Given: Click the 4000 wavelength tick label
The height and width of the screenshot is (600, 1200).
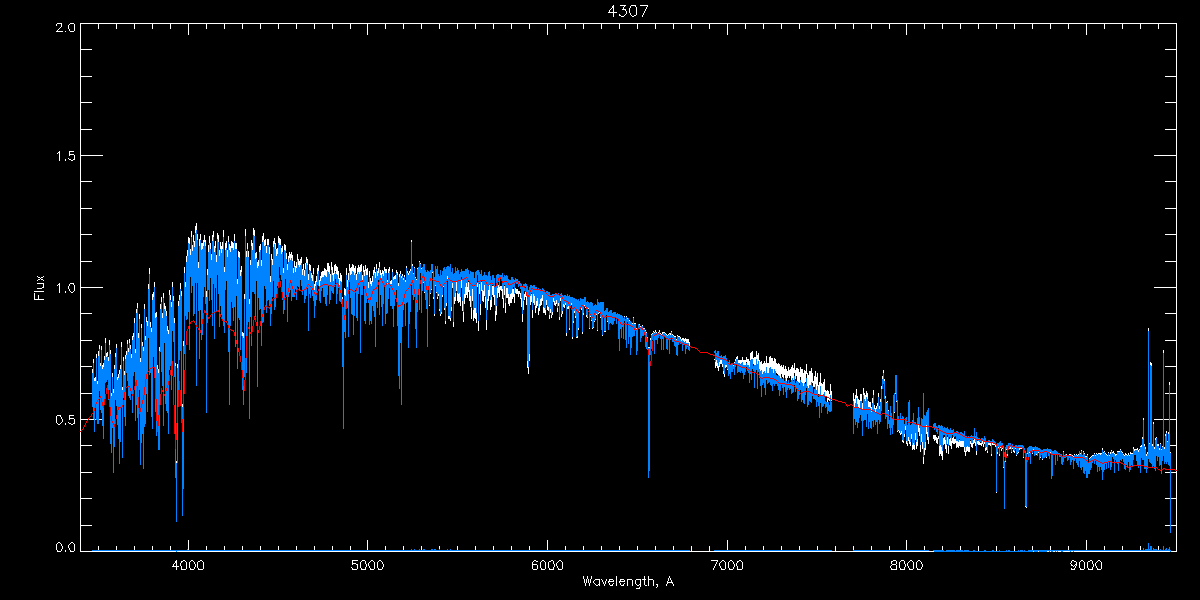Looking at the screenshot, I should tap(188, 565).
